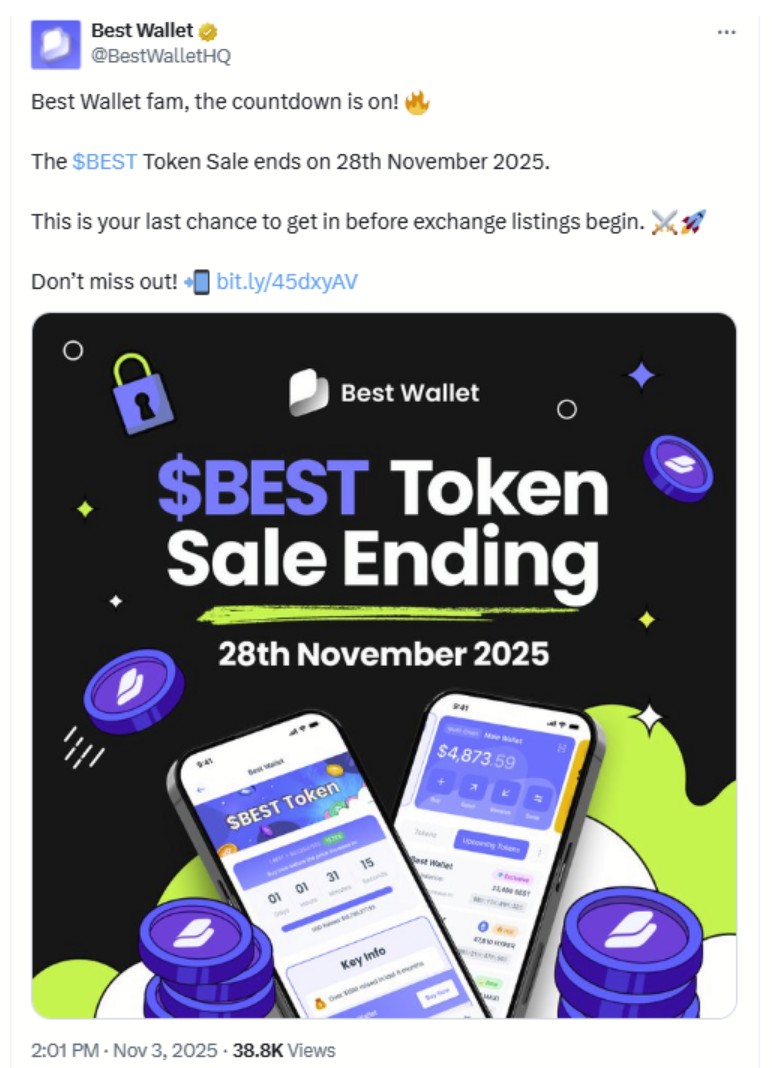Screen dimensions: 772x1068
Task: Click the gold verified badge
Action: [x=208, y=32]
